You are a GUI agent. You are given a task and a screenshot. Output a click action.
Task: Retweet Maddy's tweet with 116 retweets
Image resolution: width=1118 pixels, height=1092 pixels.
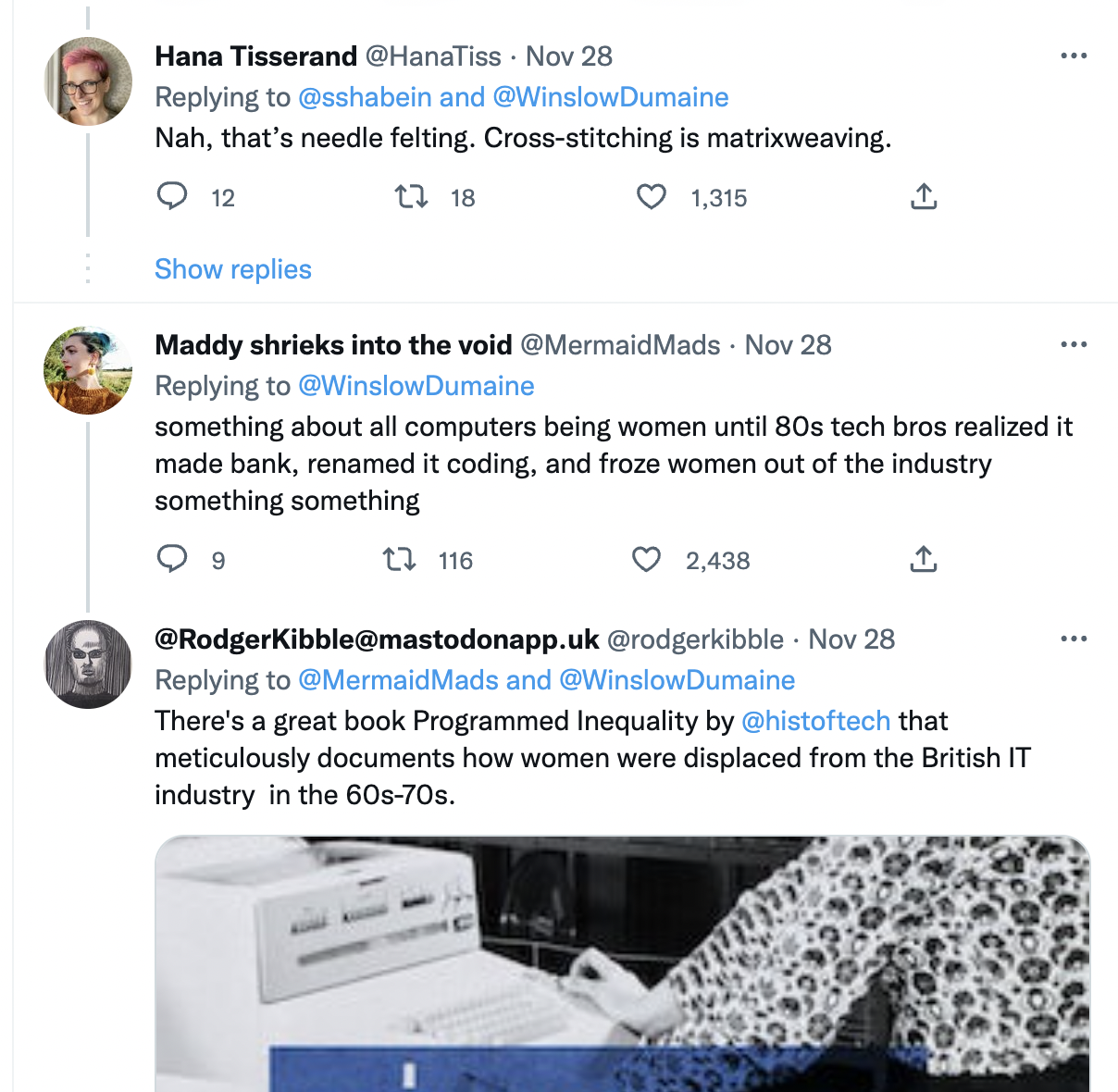pos(400,559)
